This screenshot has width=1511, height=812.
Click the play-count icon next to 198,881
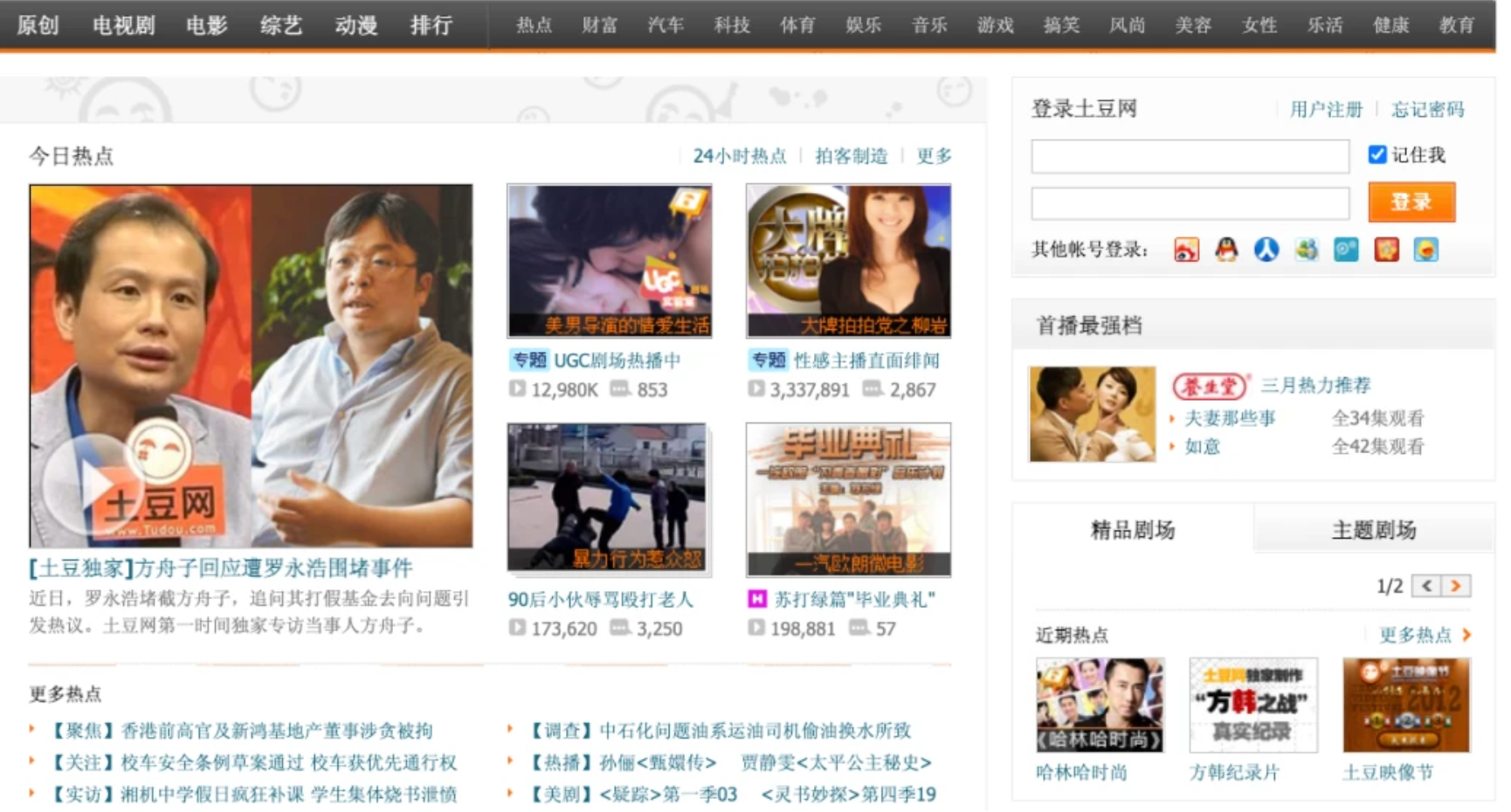click(756, 628)
